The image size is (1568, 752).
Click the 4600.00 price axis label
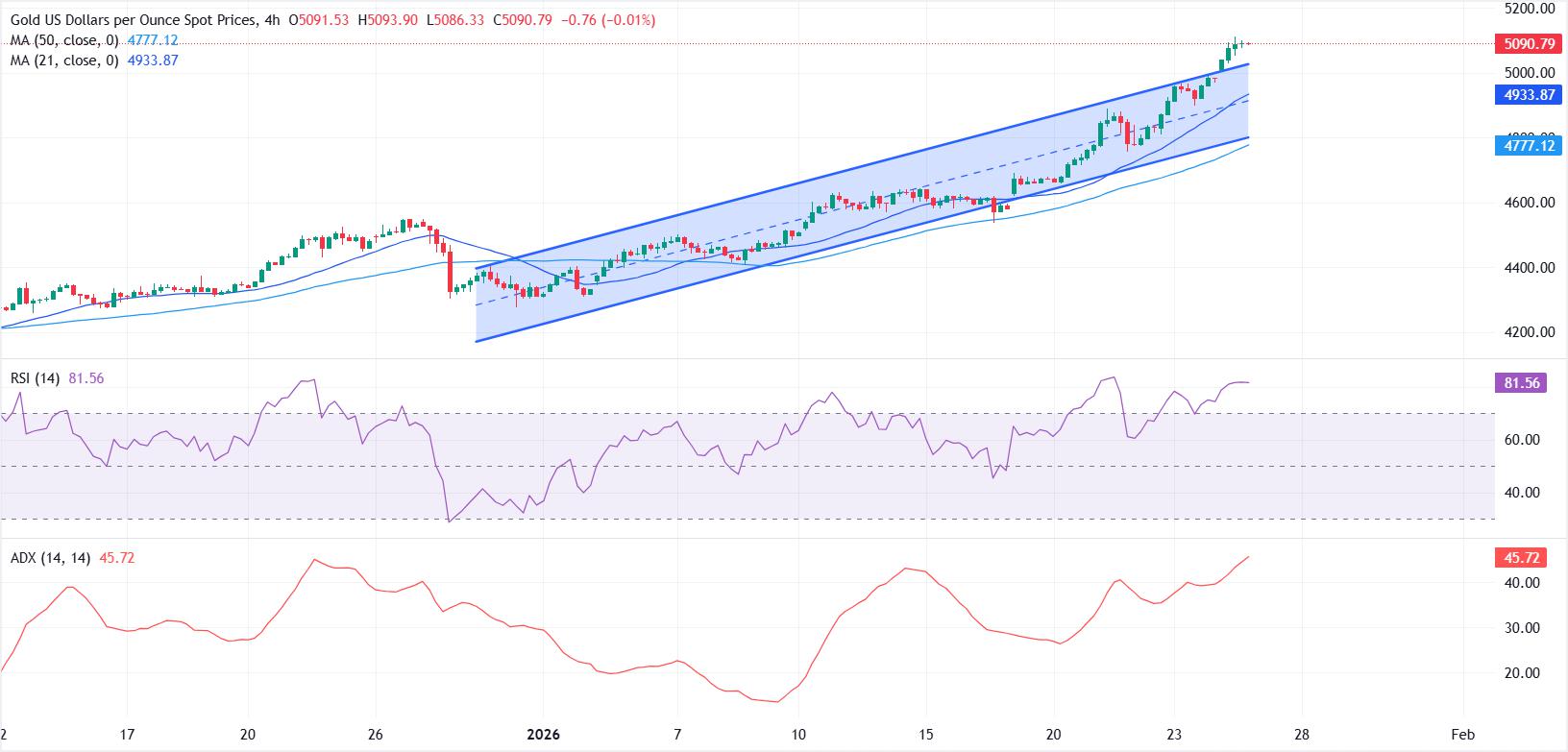pyautogui.click(x=1527, y=203)
